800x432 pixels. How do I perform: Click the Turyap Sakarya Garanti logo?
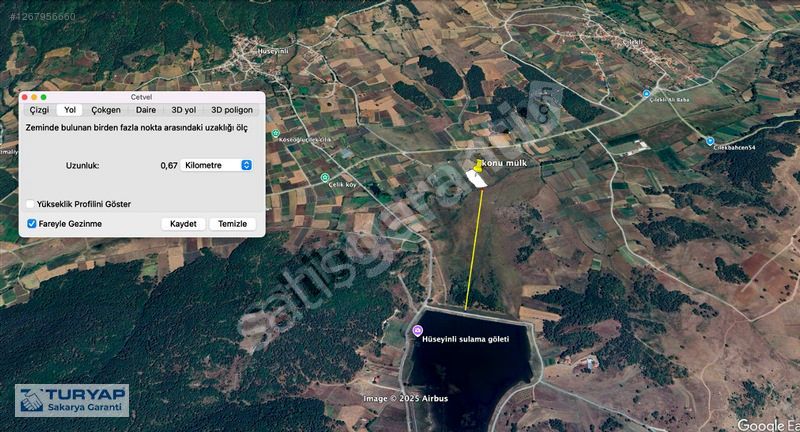pos(72,400)
